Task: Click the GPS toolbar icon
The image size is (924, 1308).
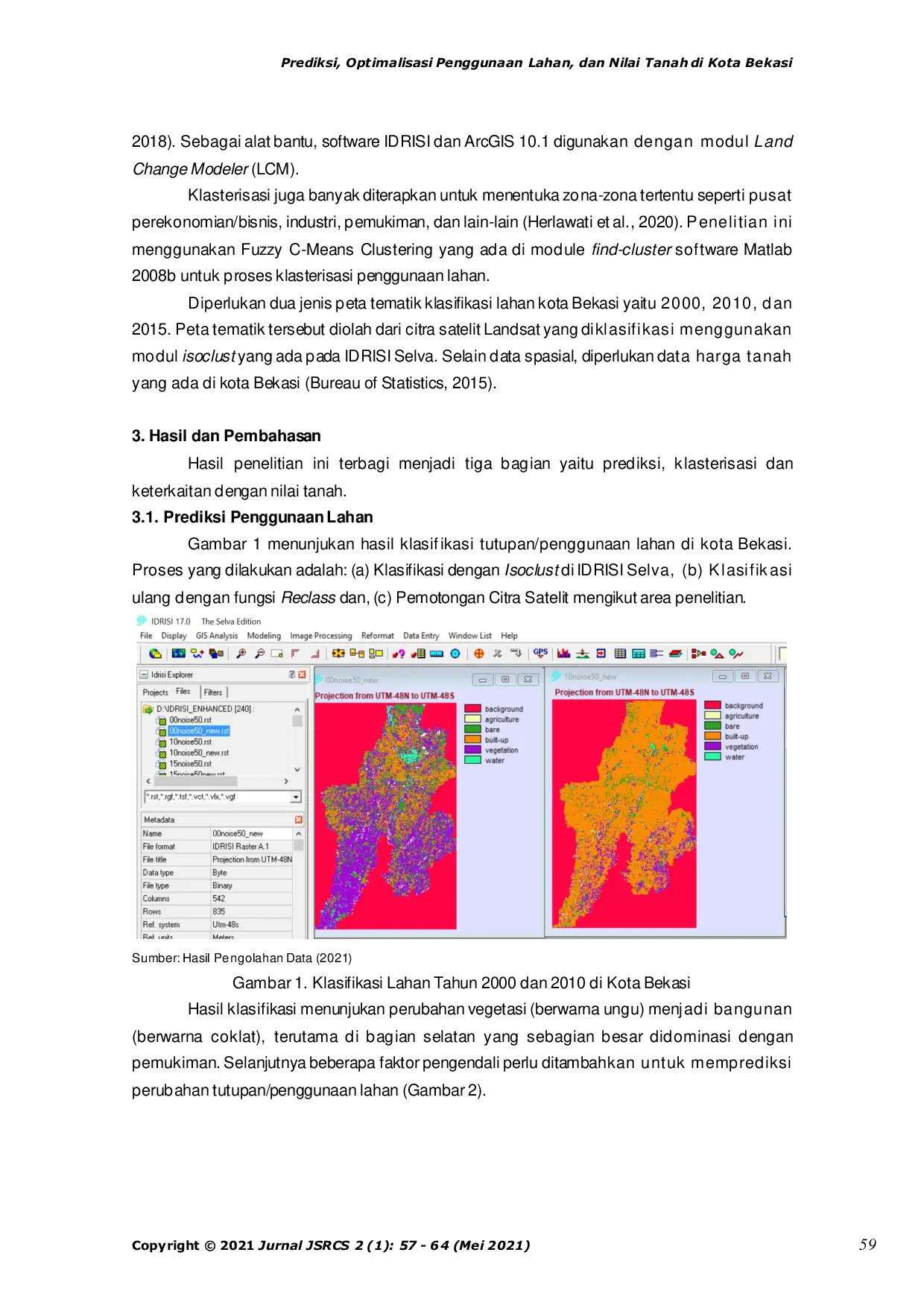Action: click(540, 654)
